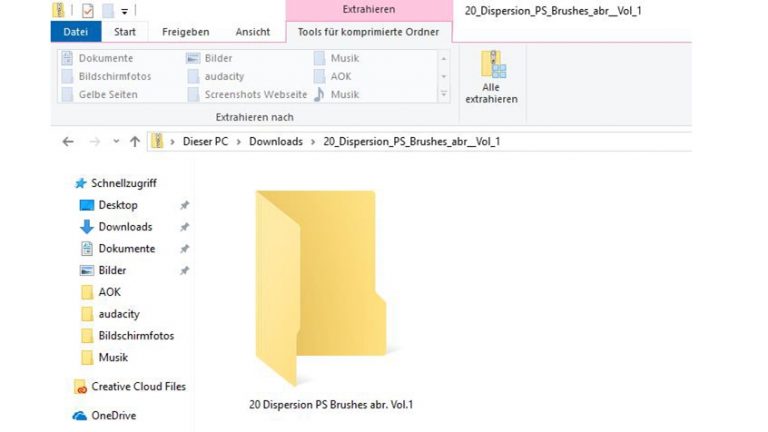Screen dimensions: 768x432
Task: Click the Schnellzugriff star icon
Action: coord(80,183)
